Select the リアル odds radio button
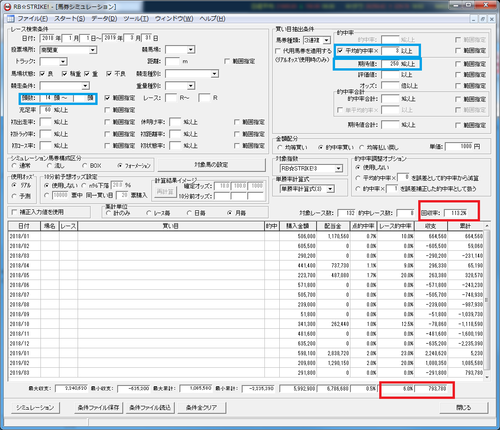This screenshot has height=430, width=500. point(14,185)
